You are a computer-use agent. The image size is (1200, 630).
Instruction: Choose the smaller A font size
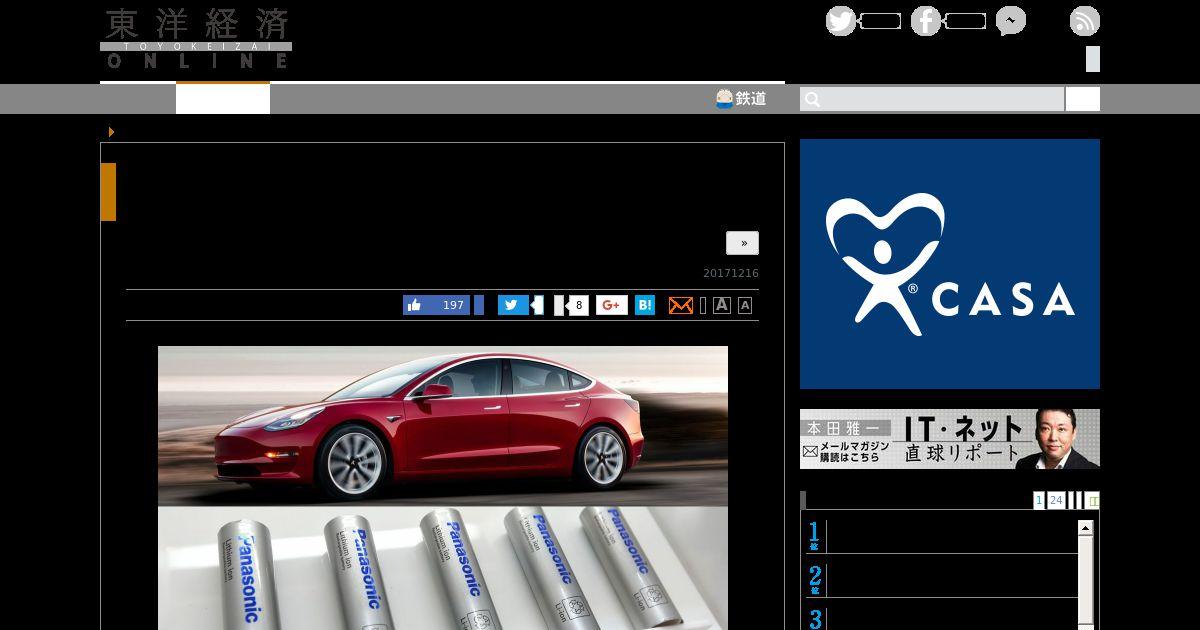point(745,305)
